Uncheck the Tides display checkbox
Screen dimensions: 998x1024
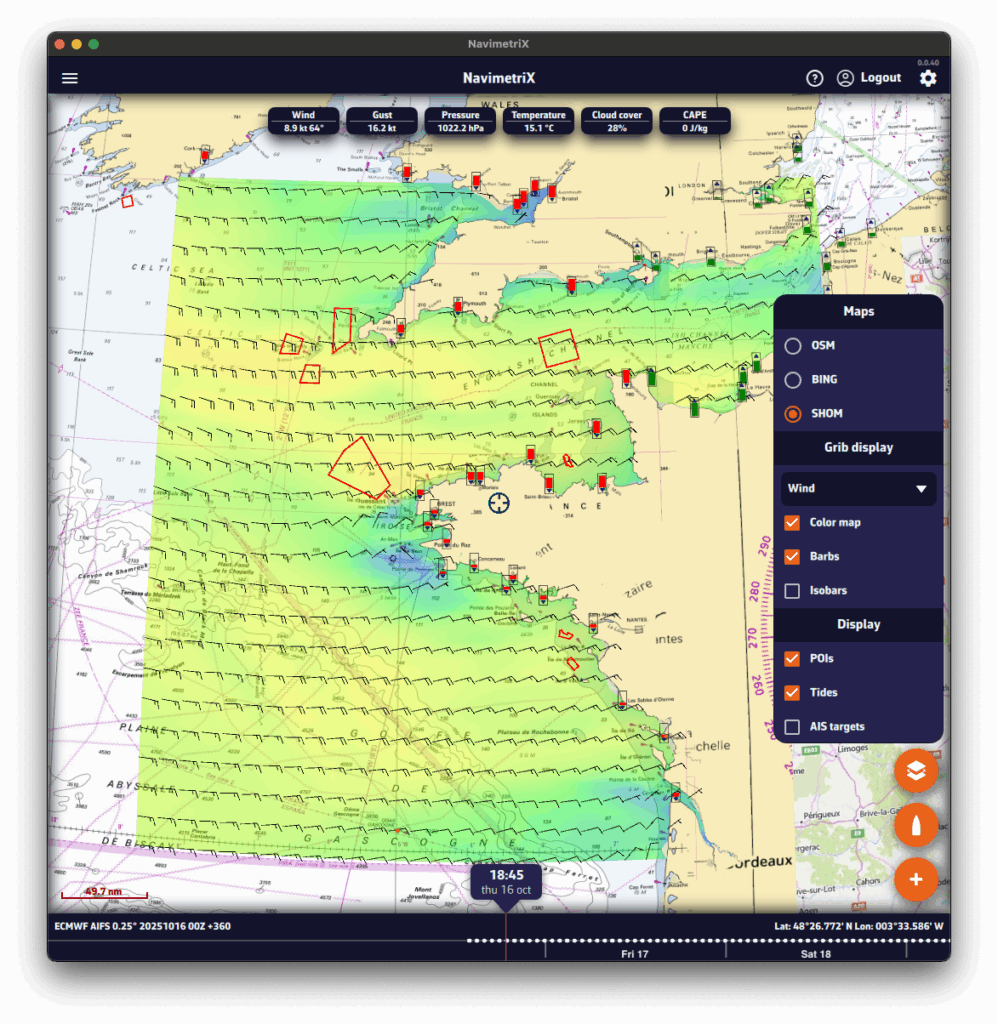point(793,693)
